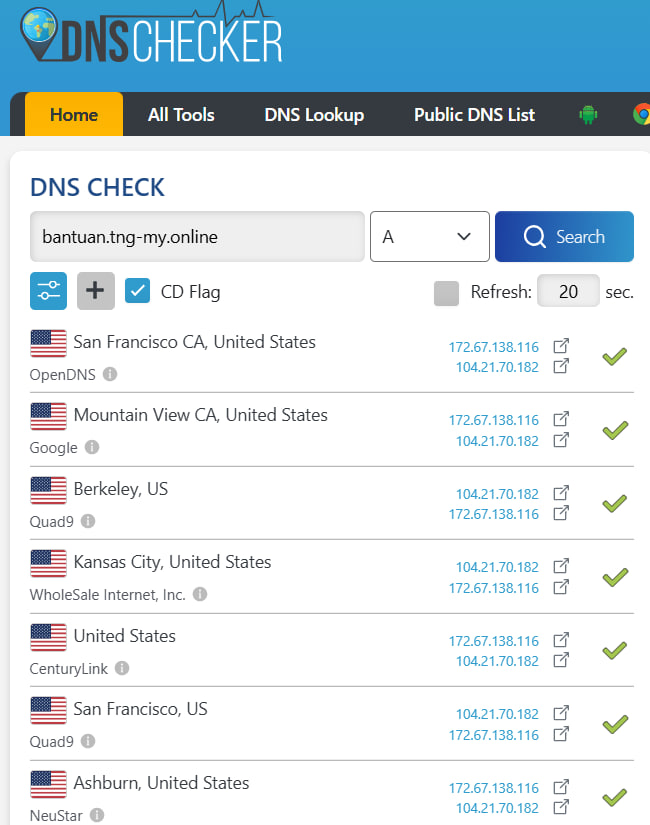650x825 pixels.
Task: Open OpenDNS 104.21.70.182 external link icon
Action: pos(561,366)
